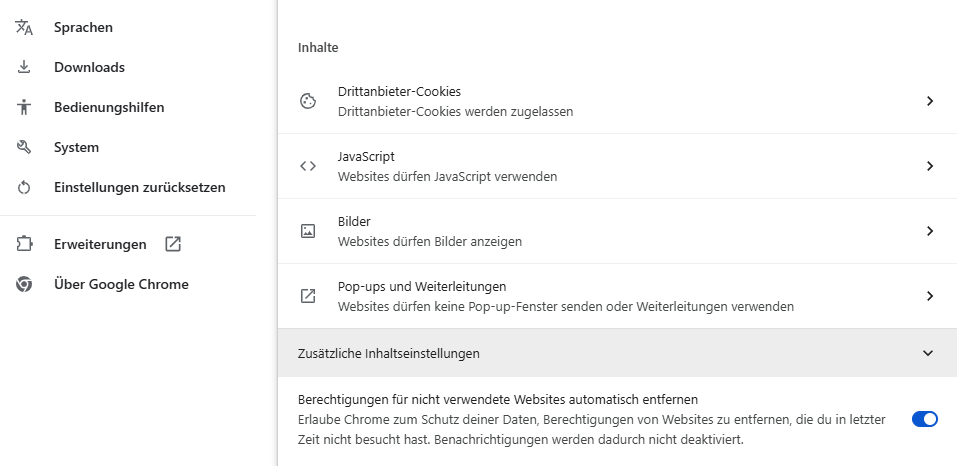Click the Erweiterungen puzzle piece icon
The width and height of the screenshot is (957, 466).
click(x=24, y=244)
